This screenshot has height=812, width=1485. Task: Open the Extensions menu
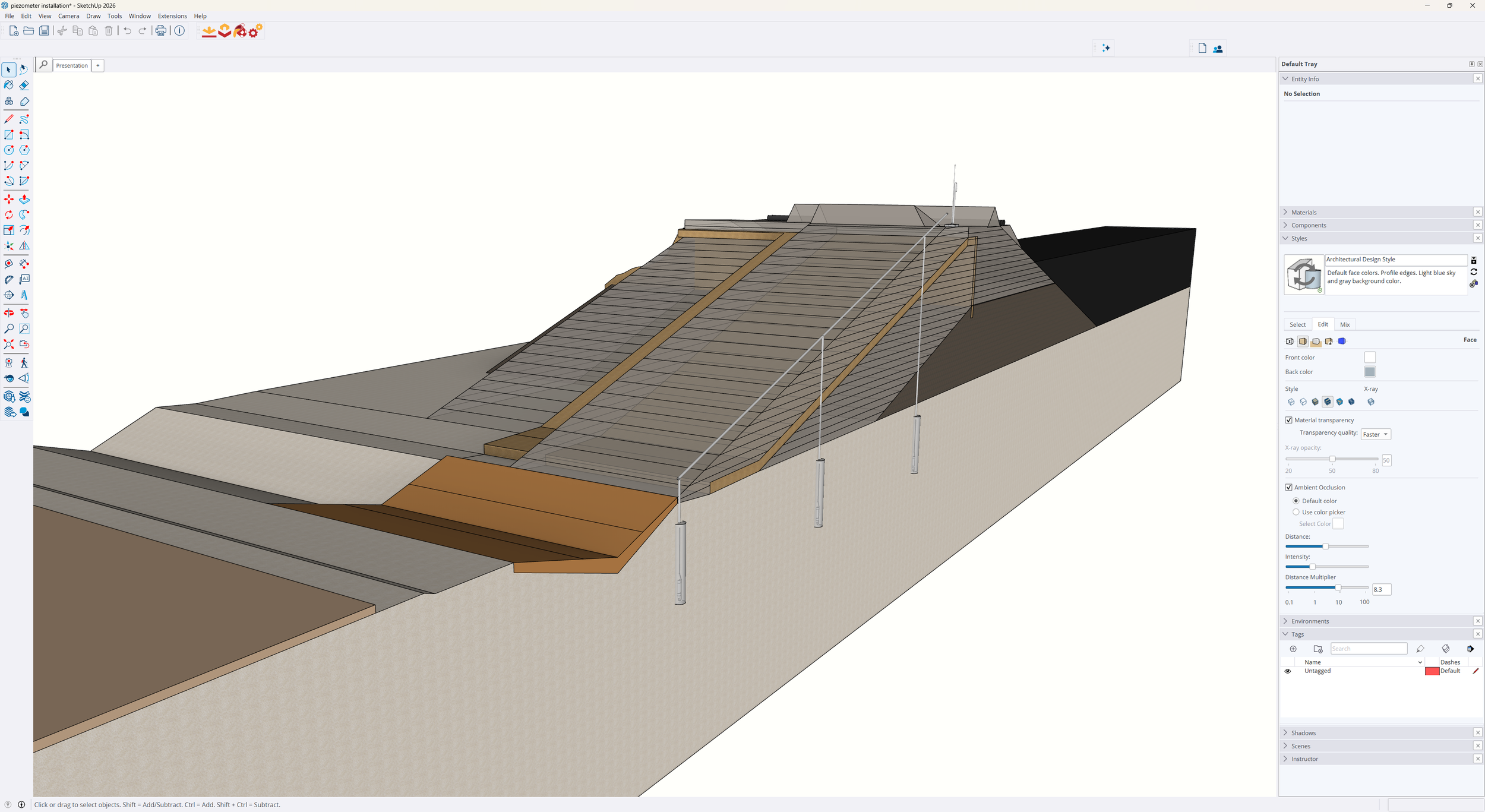(172, 16)
